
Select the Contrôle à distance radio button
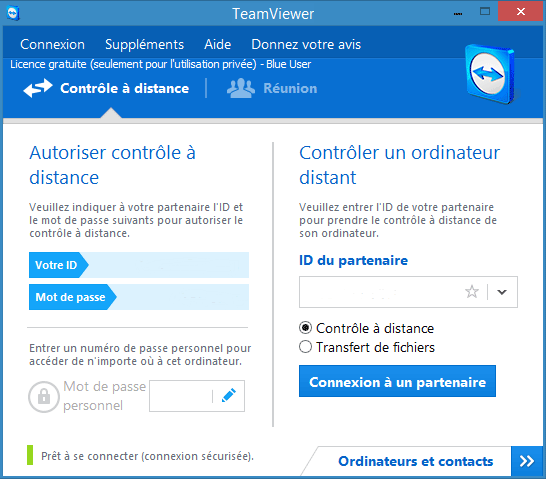click(x=305, y=328)
